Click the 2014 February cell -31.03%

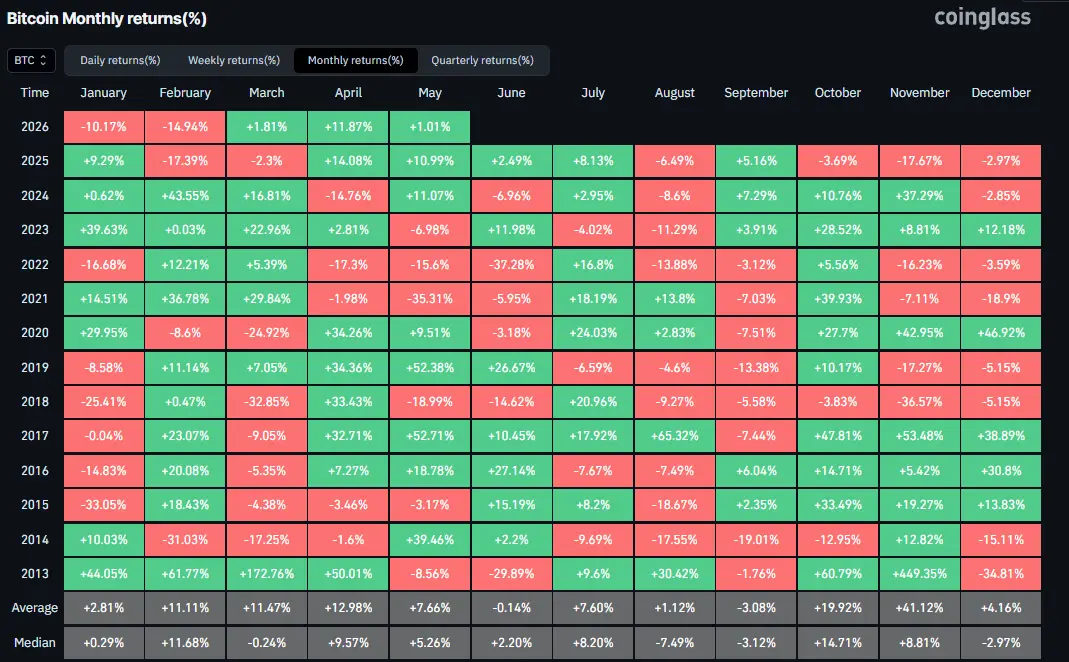pos(185,539)
